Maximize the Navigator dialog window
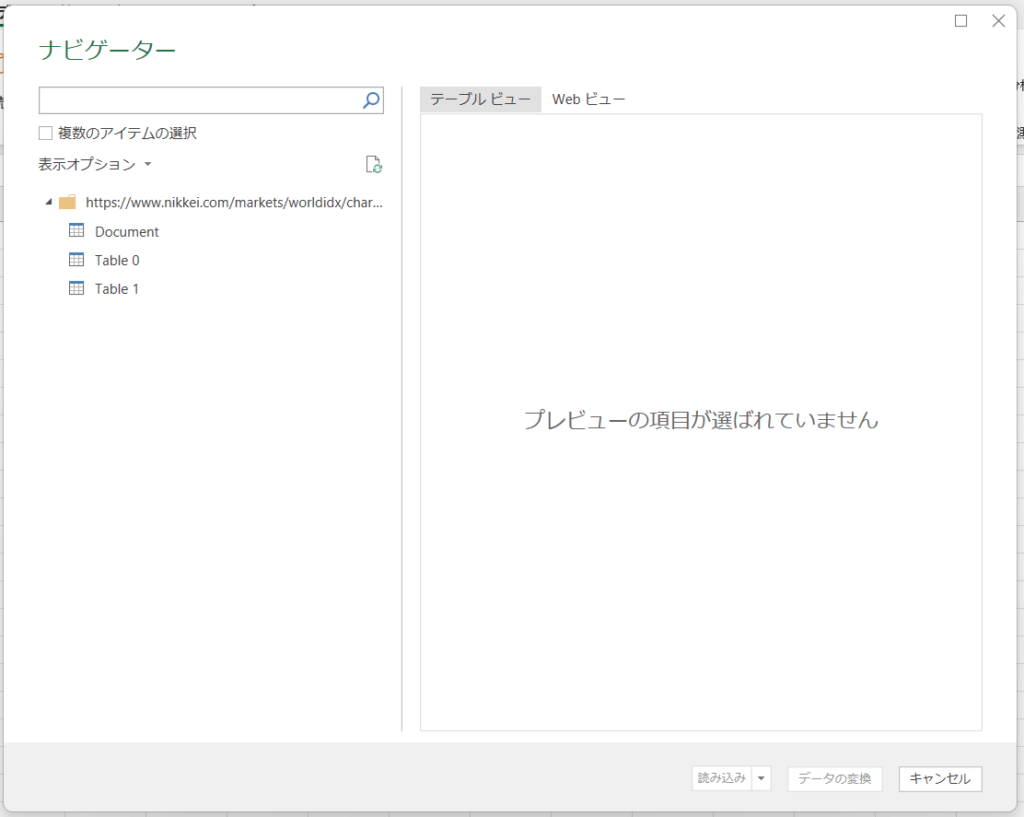 coord(961,21)
